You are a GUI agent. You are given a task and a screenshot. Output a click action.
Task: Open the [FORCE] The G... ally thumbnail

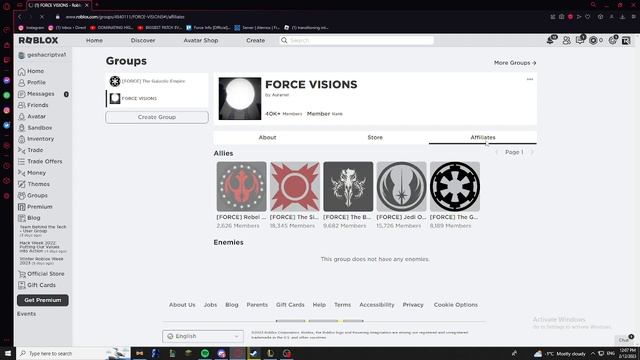455,187
